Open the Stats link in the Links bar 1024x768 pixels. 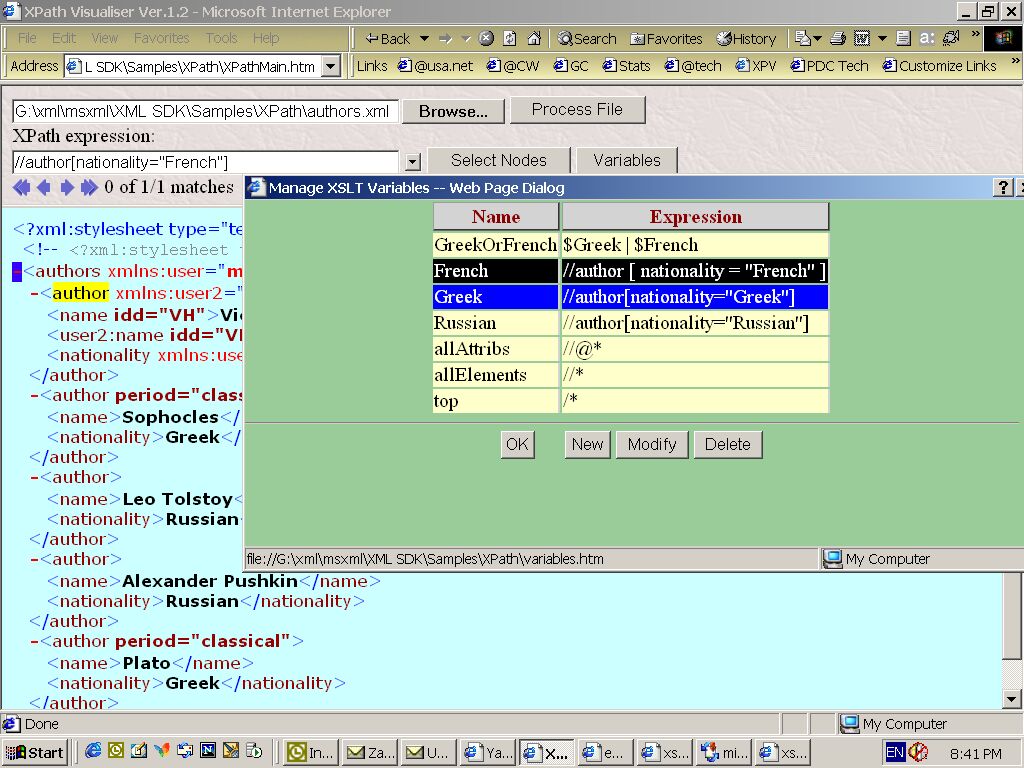coord(626,66)
